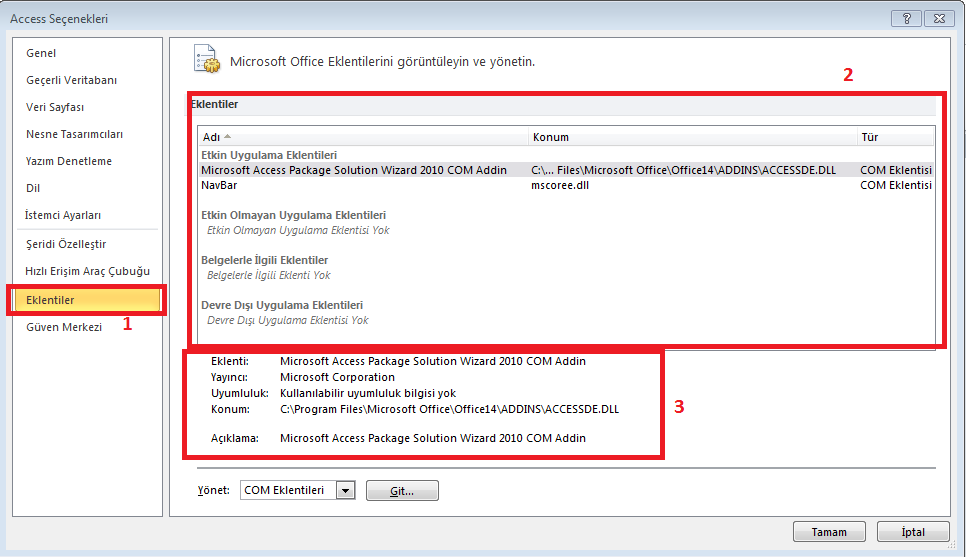Sort add-ins by Tür column header
Image resolution: width=966 pixels, height=557 pixels.
pyautogui.click(x=895, y=137)
